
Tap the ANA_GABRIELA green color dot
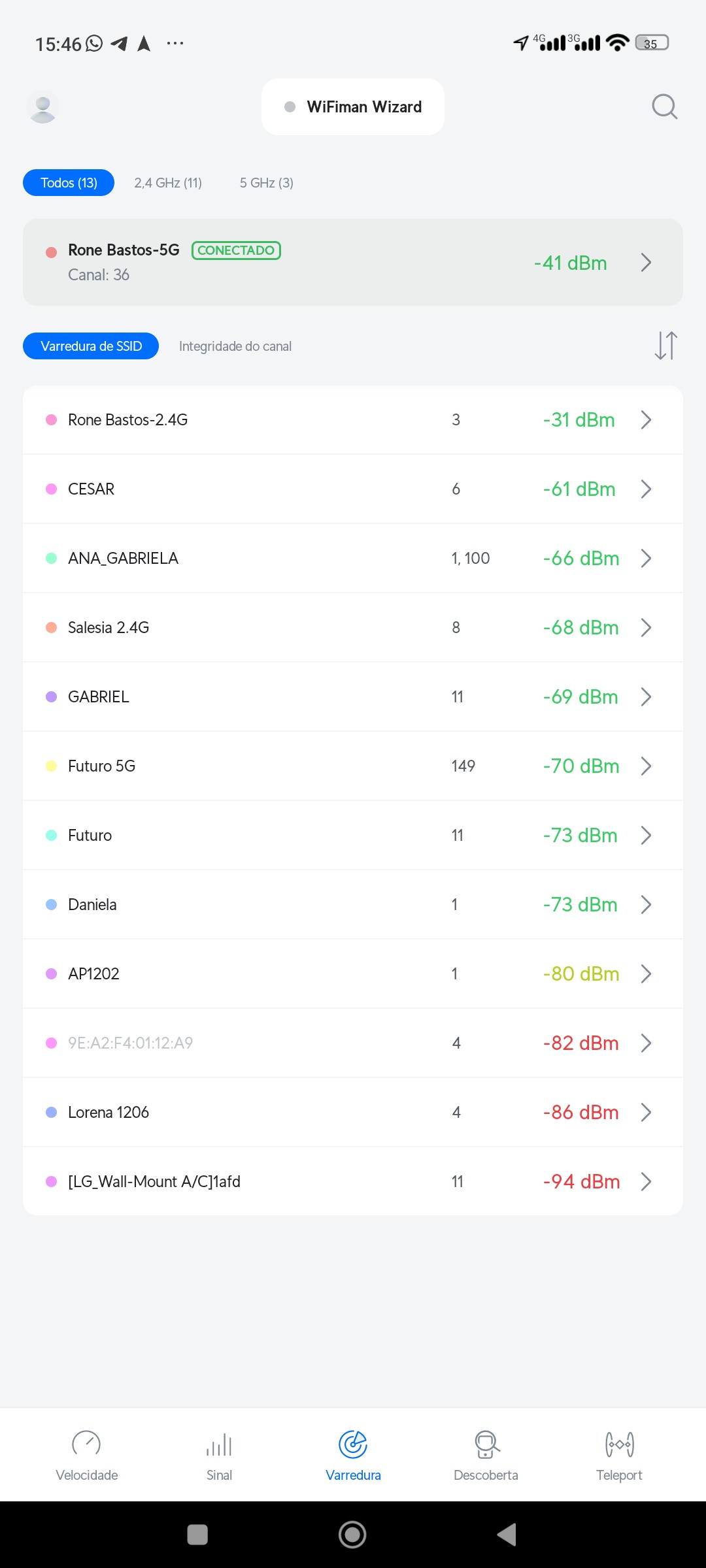pos(51,559)
